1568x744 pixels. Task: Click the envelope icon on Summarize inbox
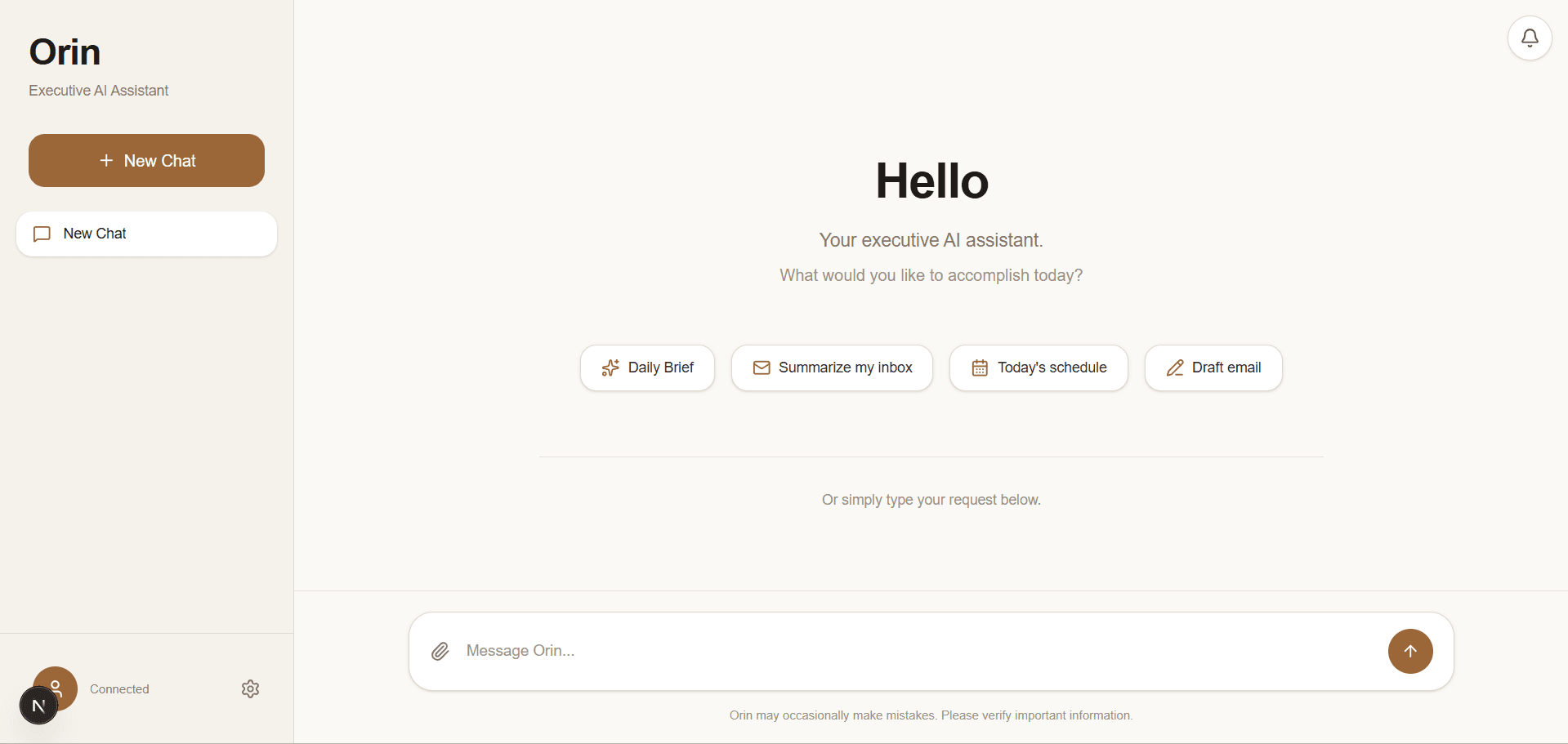tap(762, 368)
